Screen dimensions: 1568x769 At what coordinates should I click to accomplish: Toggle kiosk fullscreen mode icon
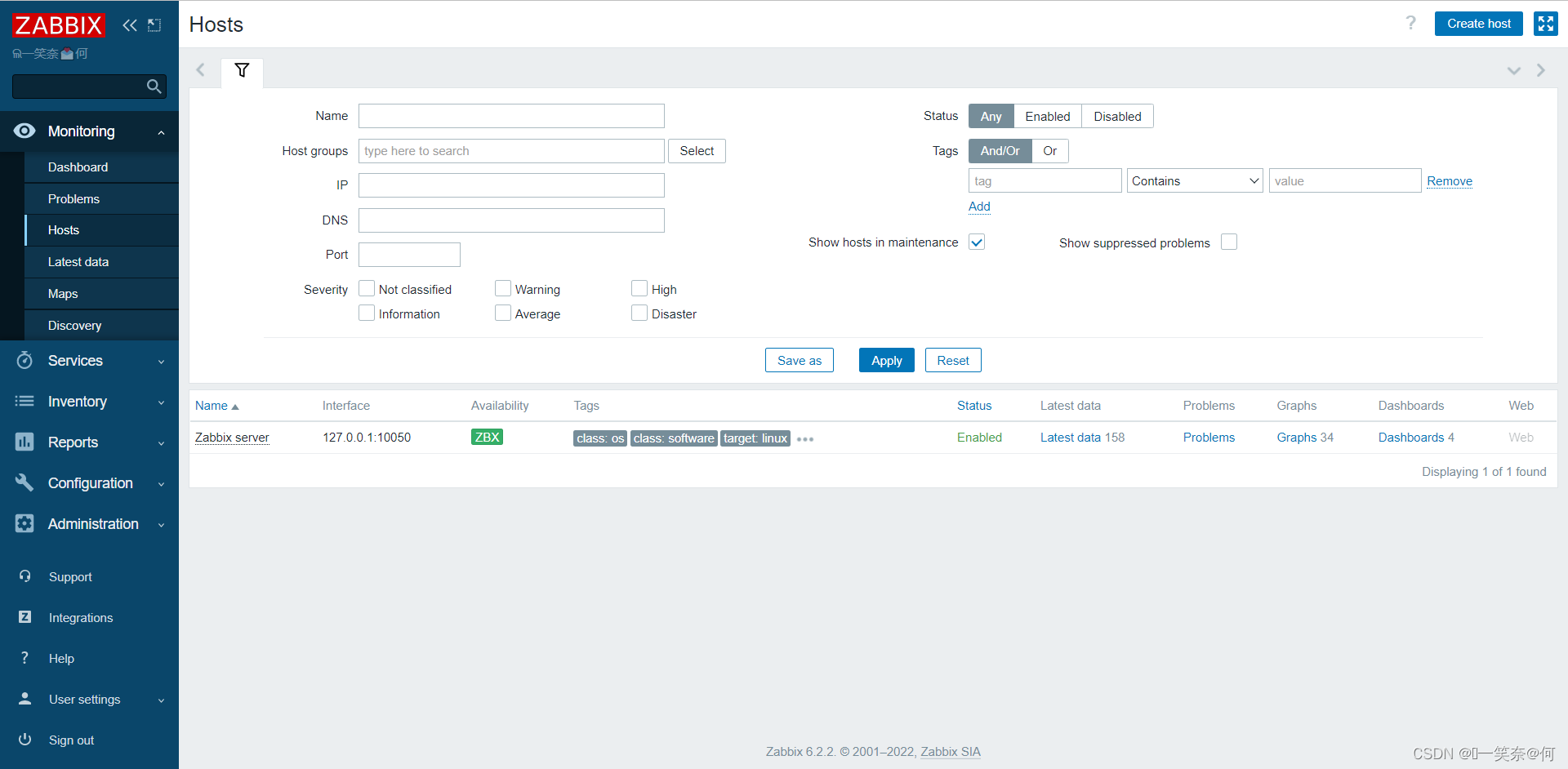(x=1546, y=24)
